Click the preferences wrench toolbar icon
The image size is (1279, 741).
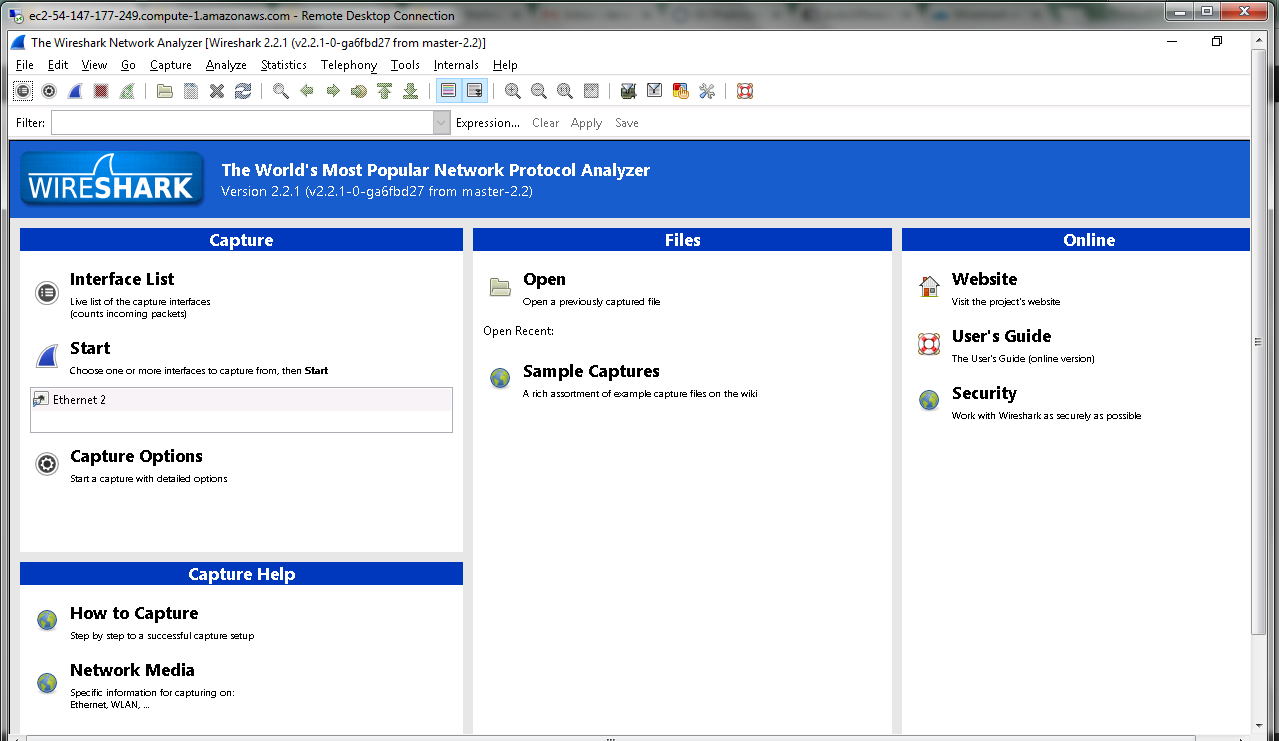(x=707, y=91)
